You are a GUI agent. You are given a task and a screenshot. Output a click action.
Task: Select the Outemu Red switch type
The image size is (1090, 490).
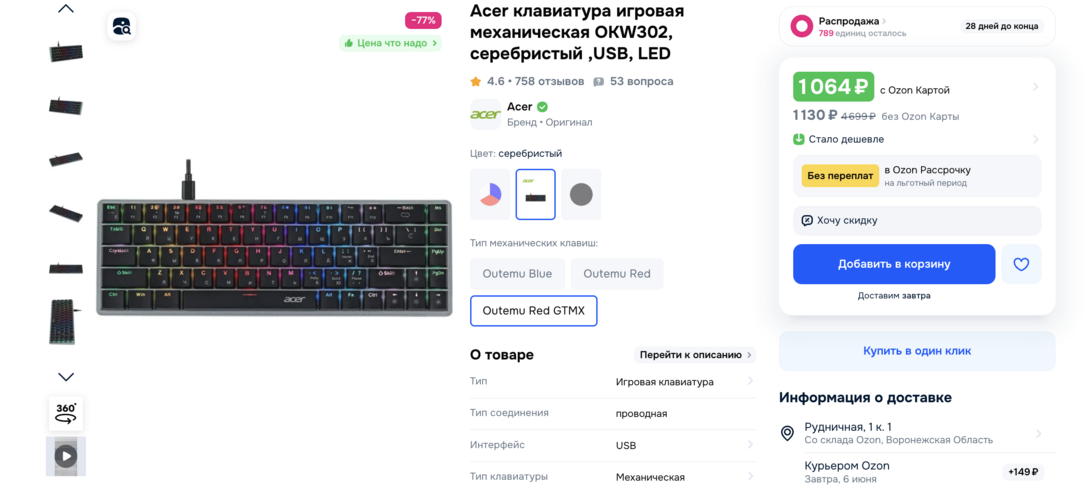click(x=617, y=274)
